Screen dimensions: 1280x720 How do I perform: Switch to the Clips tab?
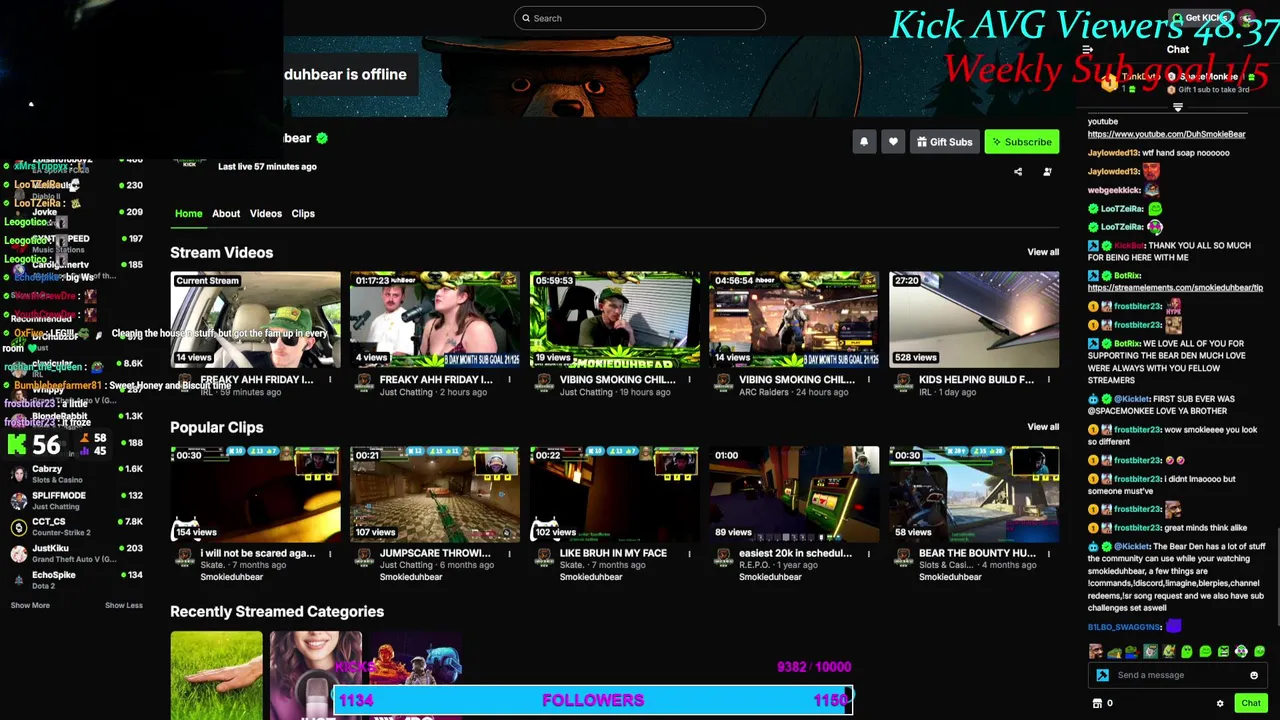tap(303, 213)
